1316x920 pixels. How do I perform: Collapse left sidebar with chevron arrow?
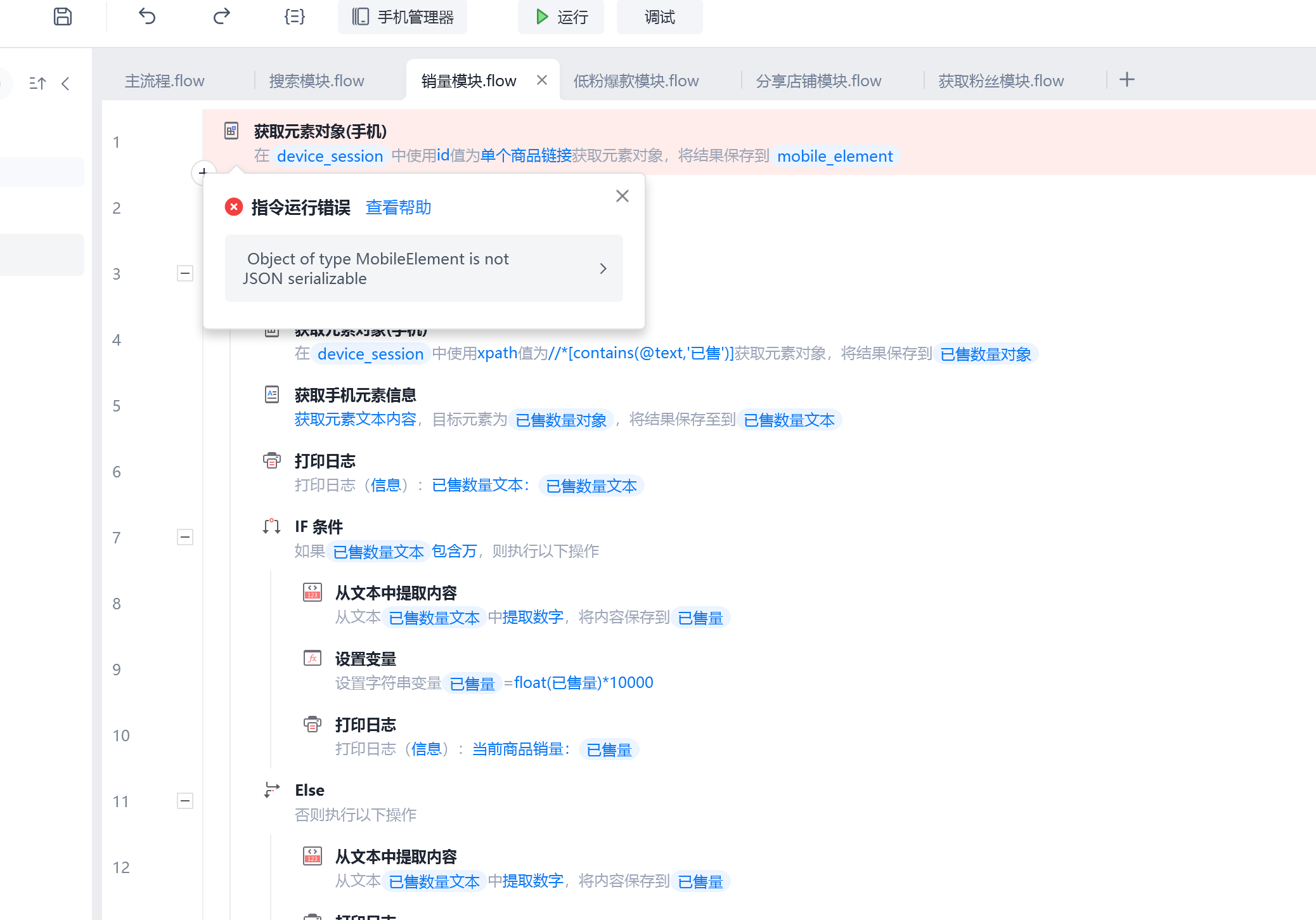pos(65,84)
